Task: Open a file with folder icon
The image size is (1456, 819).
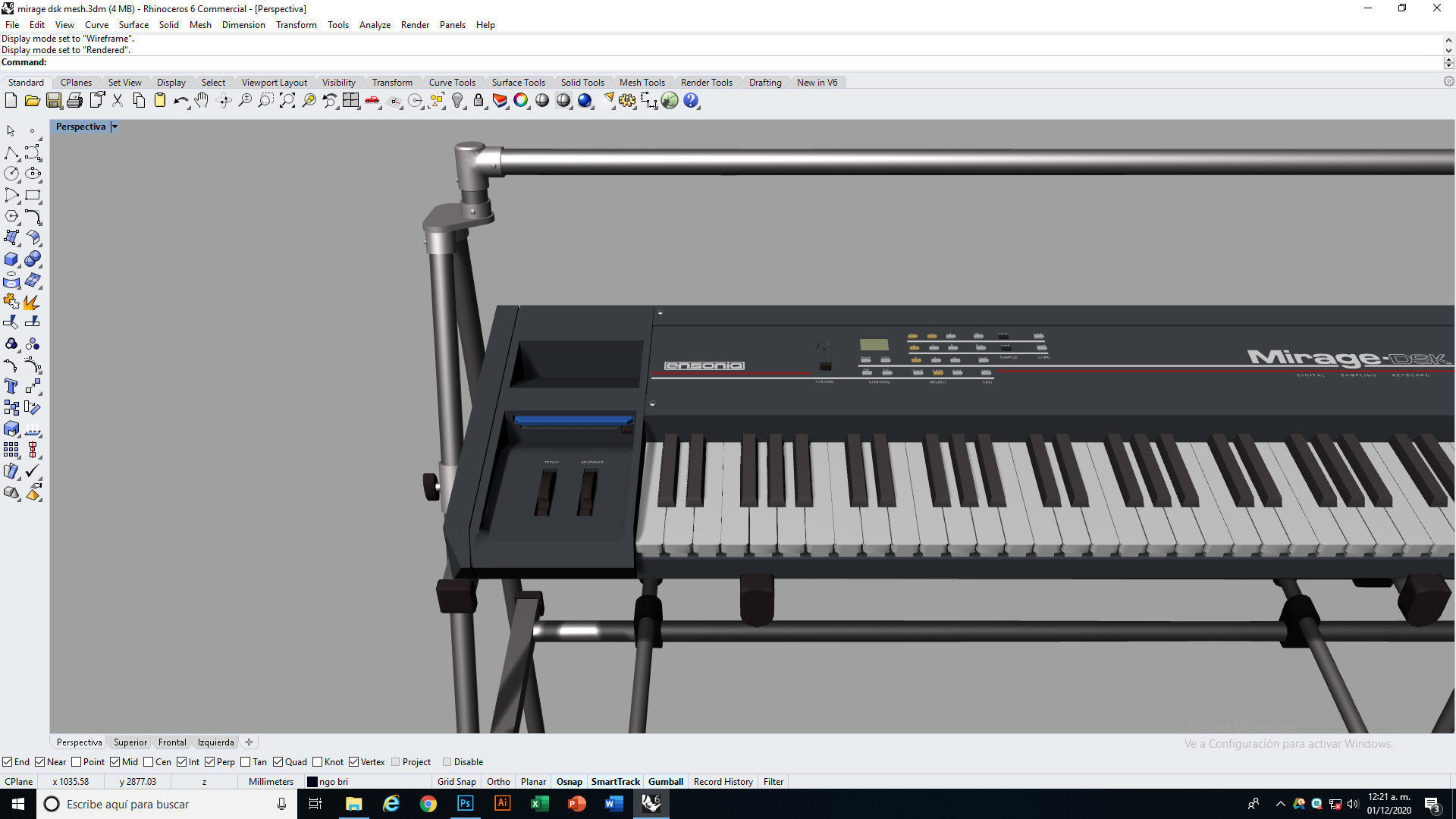Action: tap(32, 100)
